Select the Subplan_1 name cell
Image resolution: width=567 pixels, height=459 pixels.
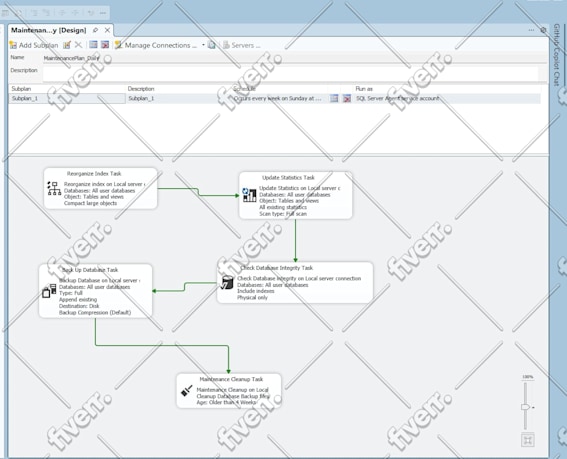(x=67, y=98)
